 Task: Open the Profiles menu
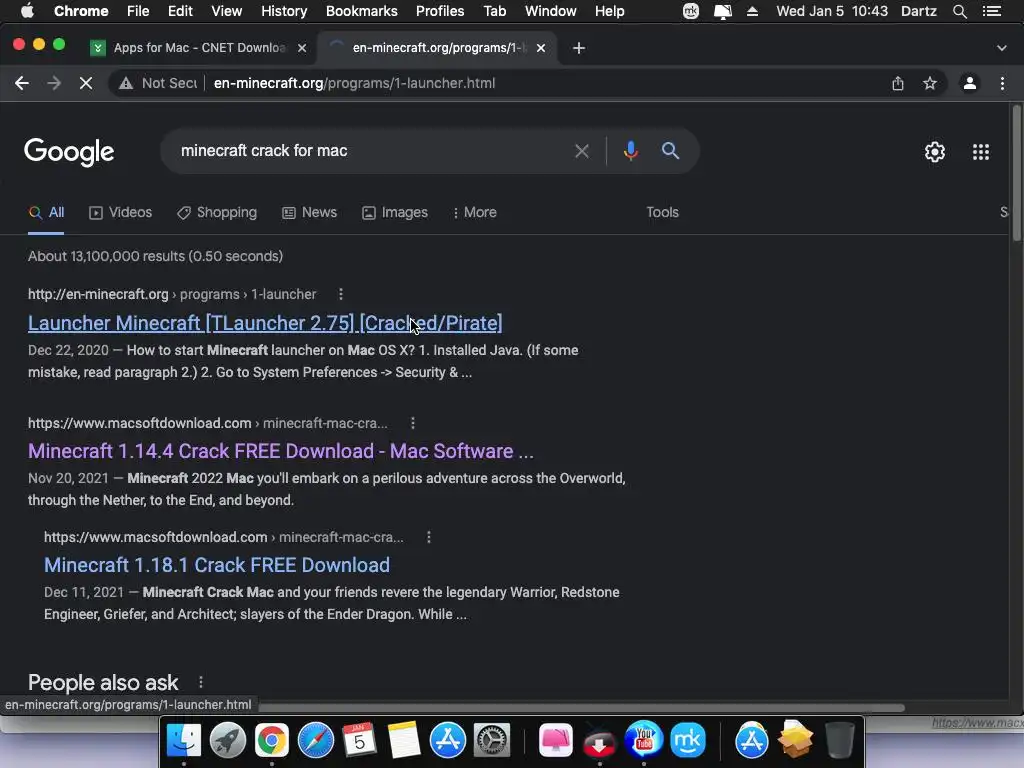click(440, 11)
